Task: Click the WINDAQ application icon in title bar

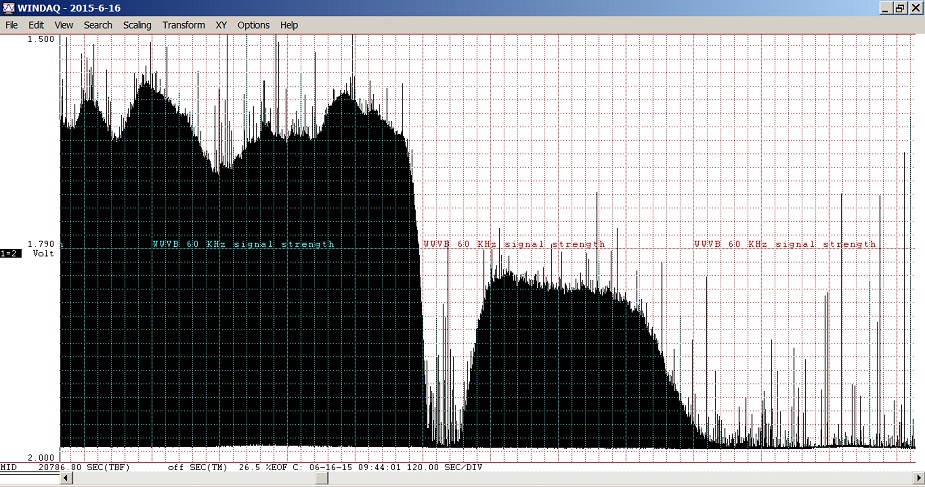Action: (x=9, y=8)
